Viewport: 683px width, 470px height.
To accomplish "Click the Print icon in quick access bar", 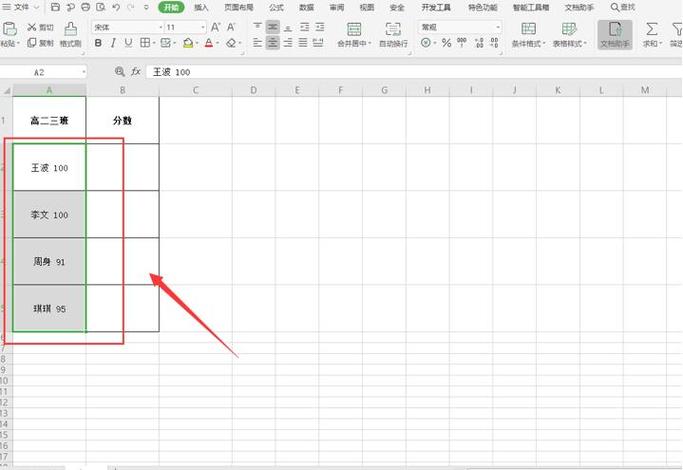I will [x=86, y=7].
